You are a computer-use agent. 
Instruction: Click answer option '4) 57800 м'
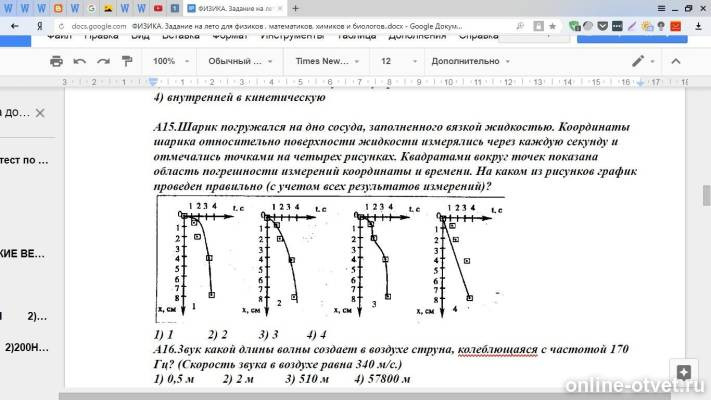382,379
